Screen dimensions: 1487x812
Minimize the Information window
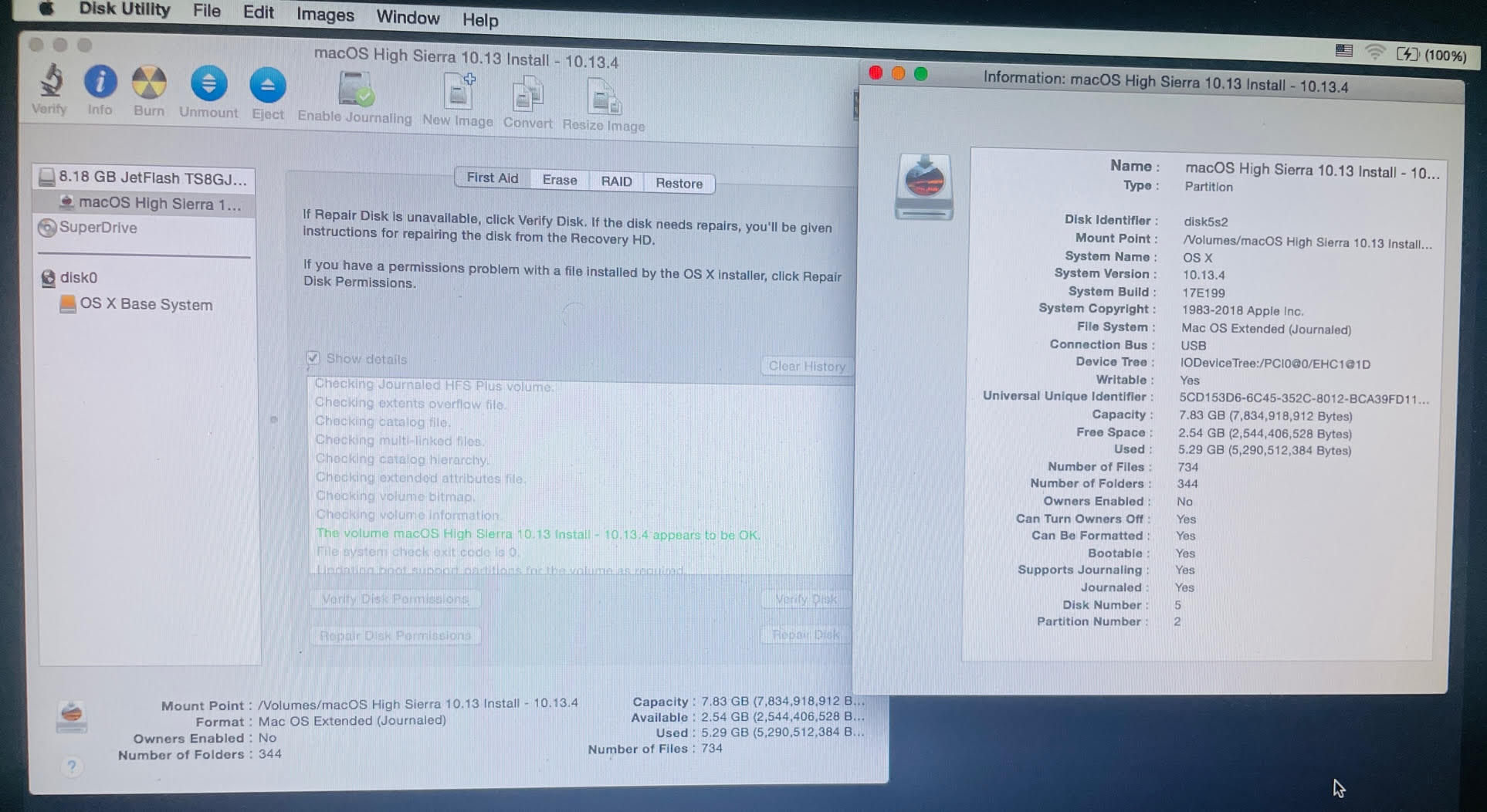[898, 73]
